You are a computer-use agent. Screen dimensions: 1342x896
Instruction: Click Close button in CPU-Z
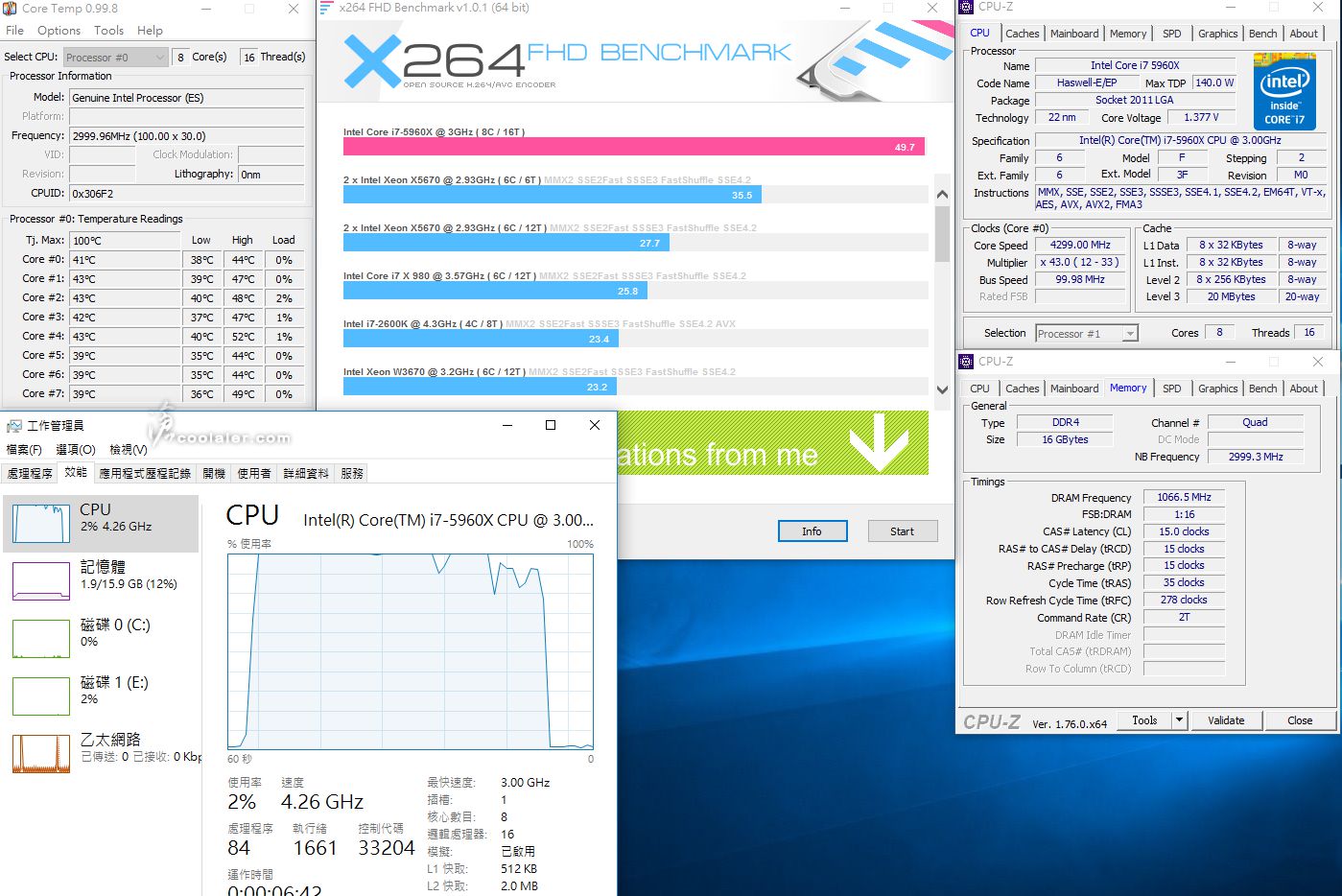pos(1300,720)
